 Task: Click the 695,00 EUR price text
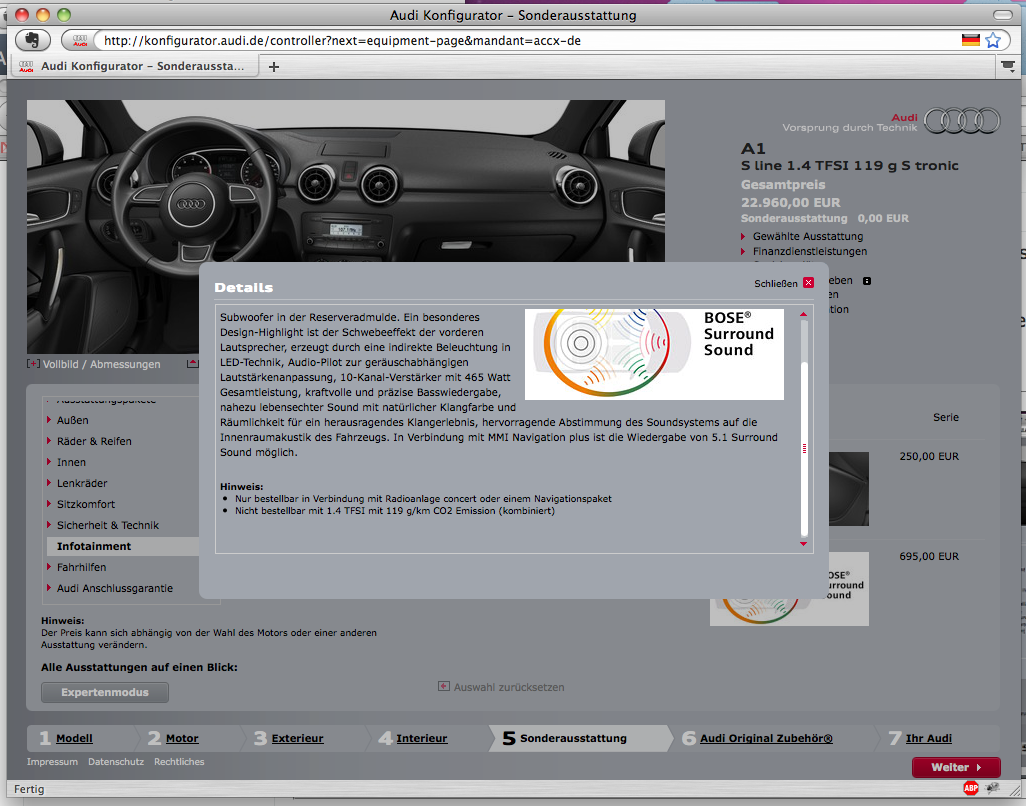[x=929, y=556]
